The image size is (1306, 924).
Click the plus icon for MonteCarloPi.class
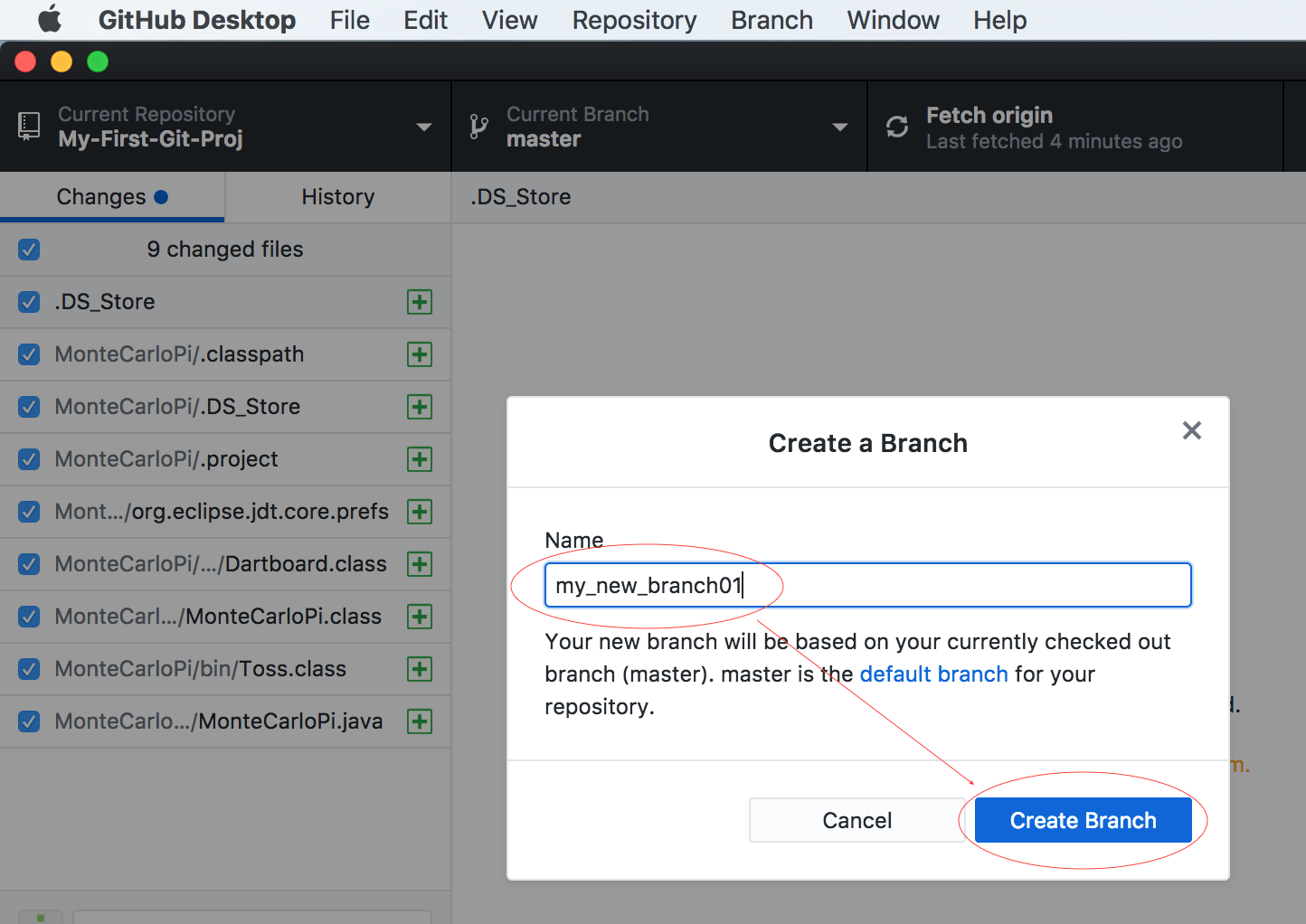tap(420, 617)
